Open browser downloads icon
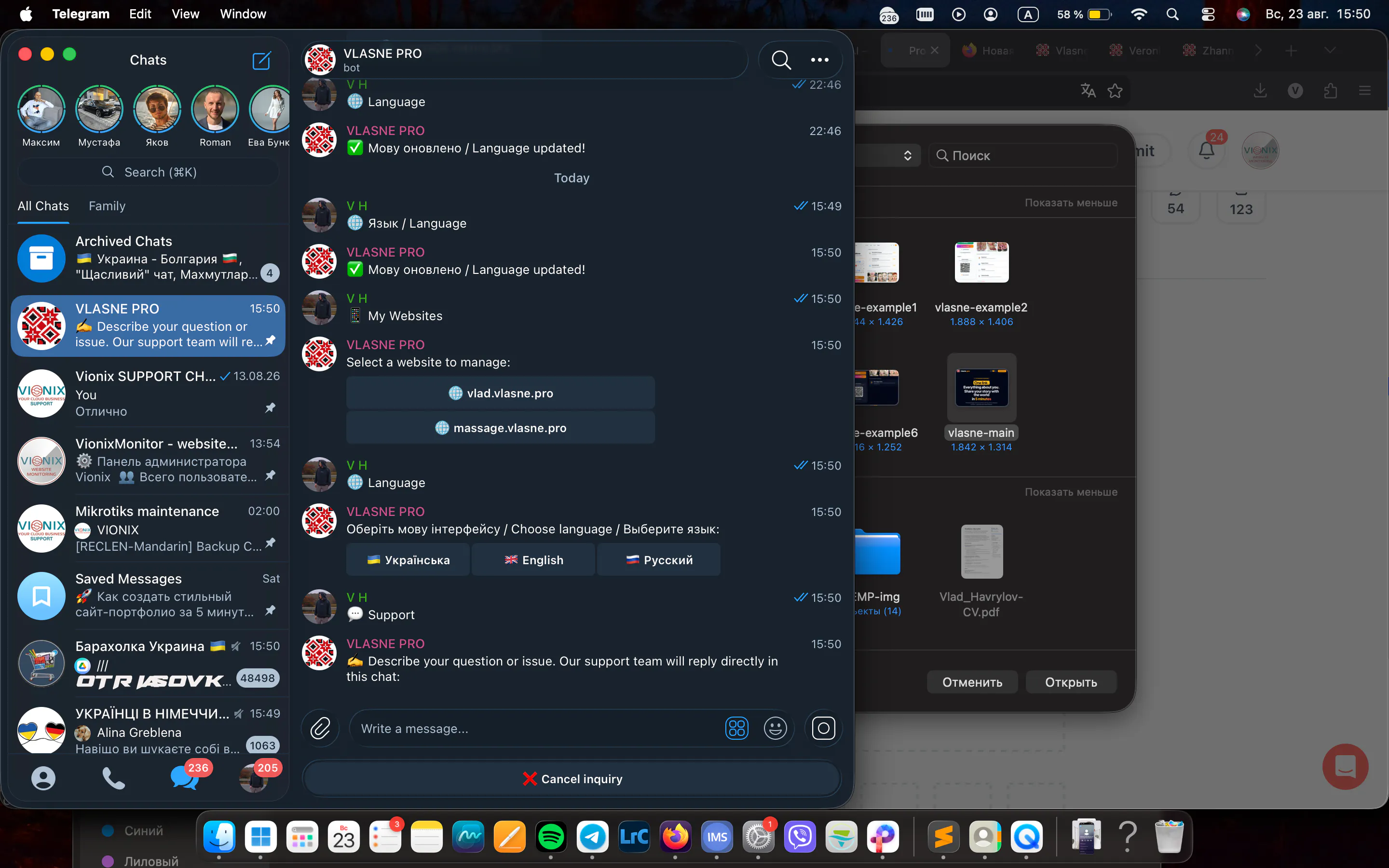The width and height of the screenshot is (1389, 868). 1260,90
